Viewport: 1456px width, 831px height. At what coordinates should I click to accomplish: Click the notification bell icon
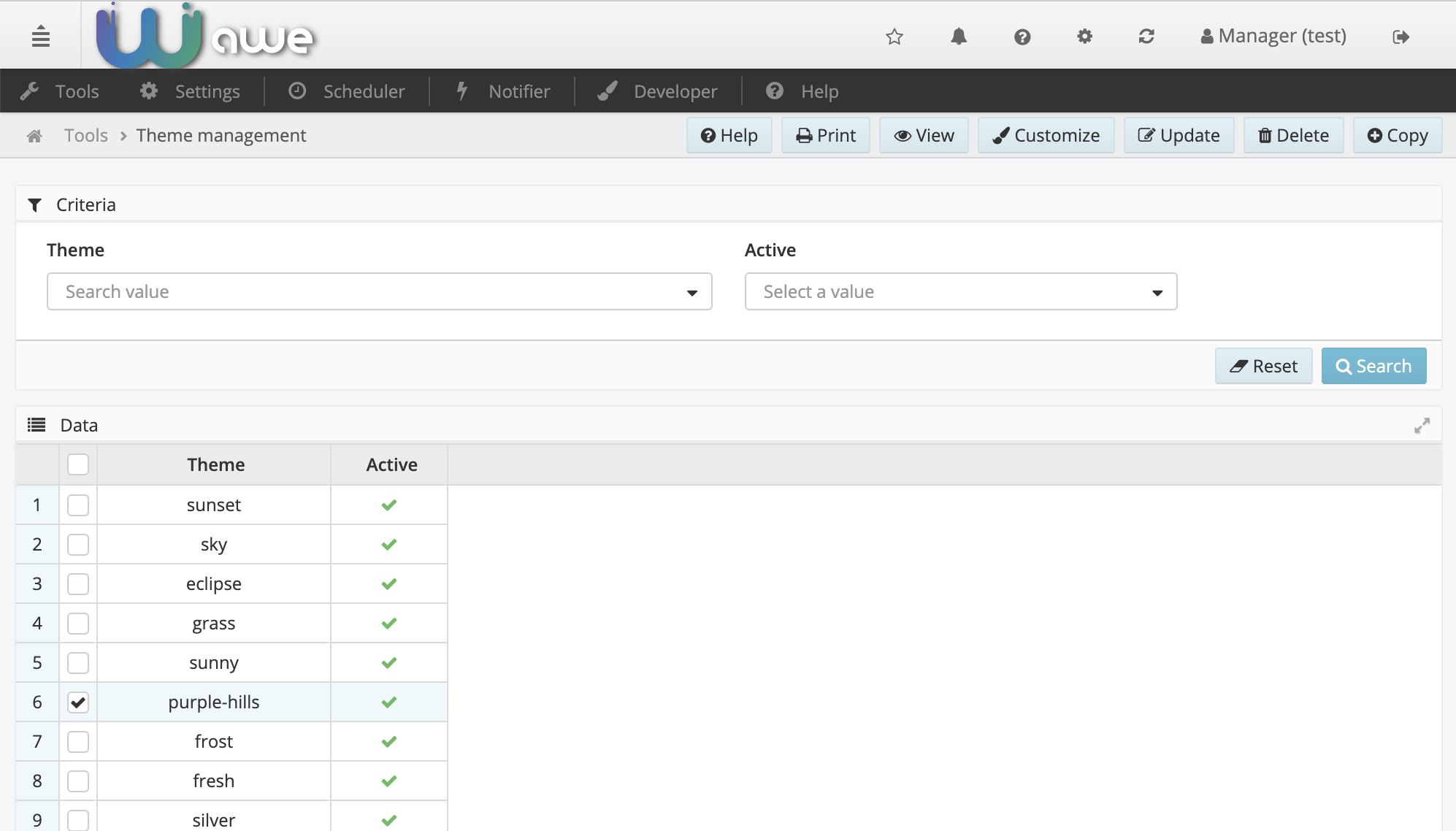[x=958, y=35]
